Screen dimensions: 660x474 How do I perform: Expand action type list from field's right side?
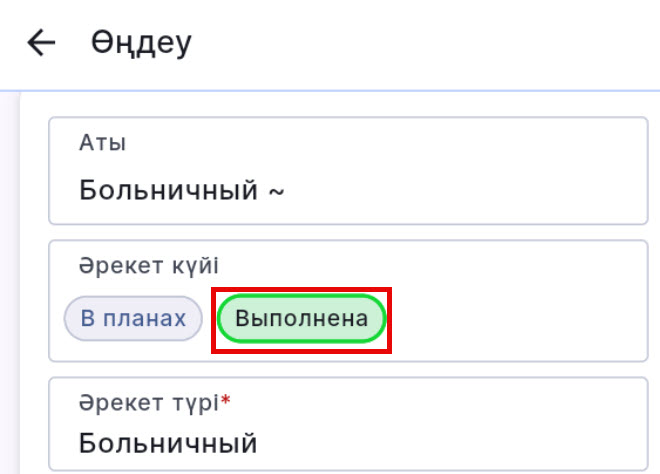tap(610, 425)
